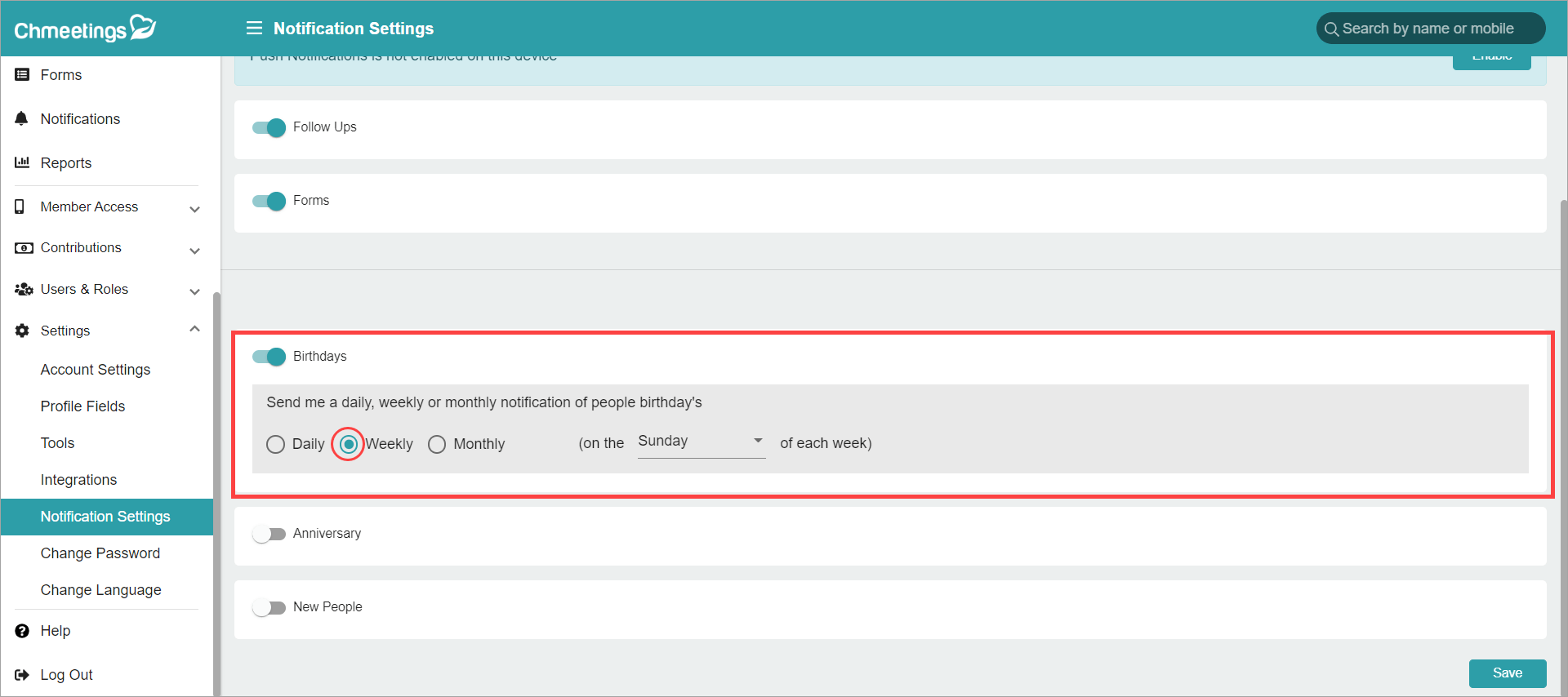Viewport: 1568px width, 697px height.
Task: Click Log Out link
Action: coord(67,675)
